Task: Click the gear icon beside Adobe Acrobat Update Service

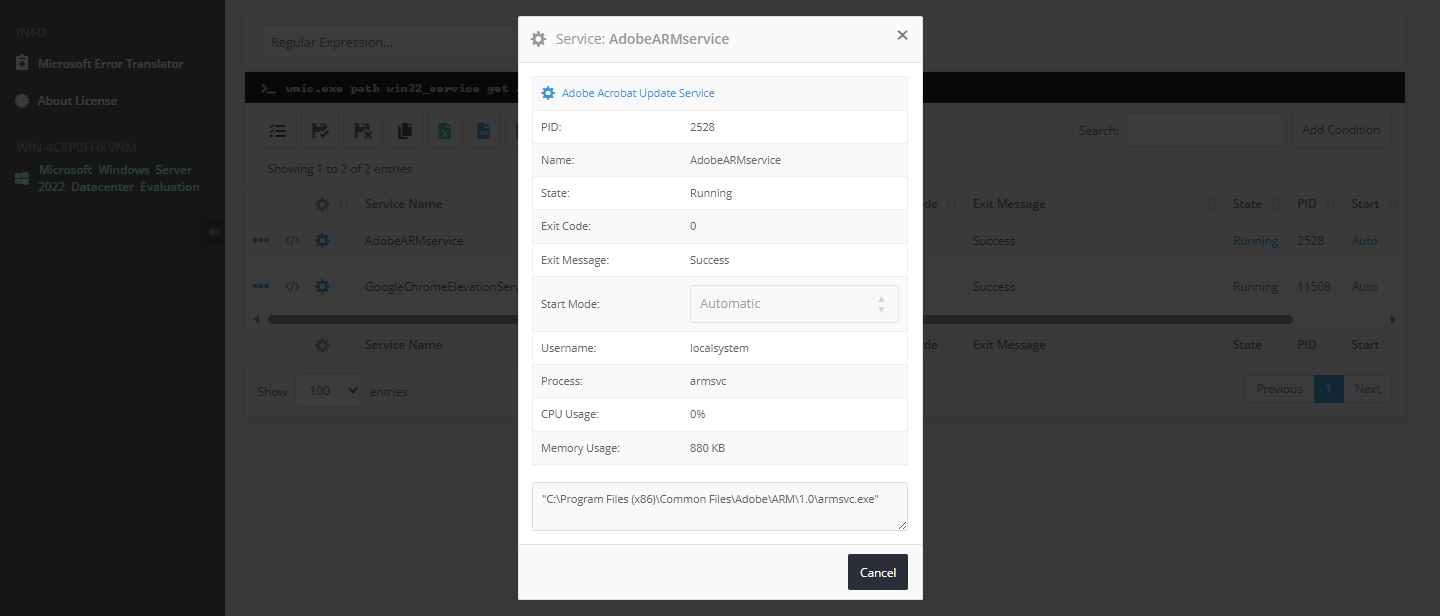Action: click(x=548, y=93)
